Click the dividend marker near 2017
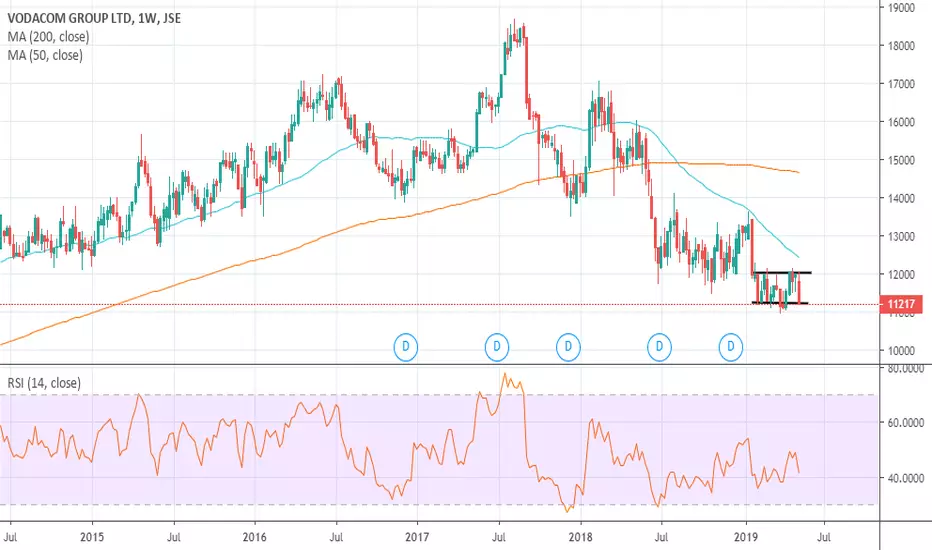 tap(406, 347)
